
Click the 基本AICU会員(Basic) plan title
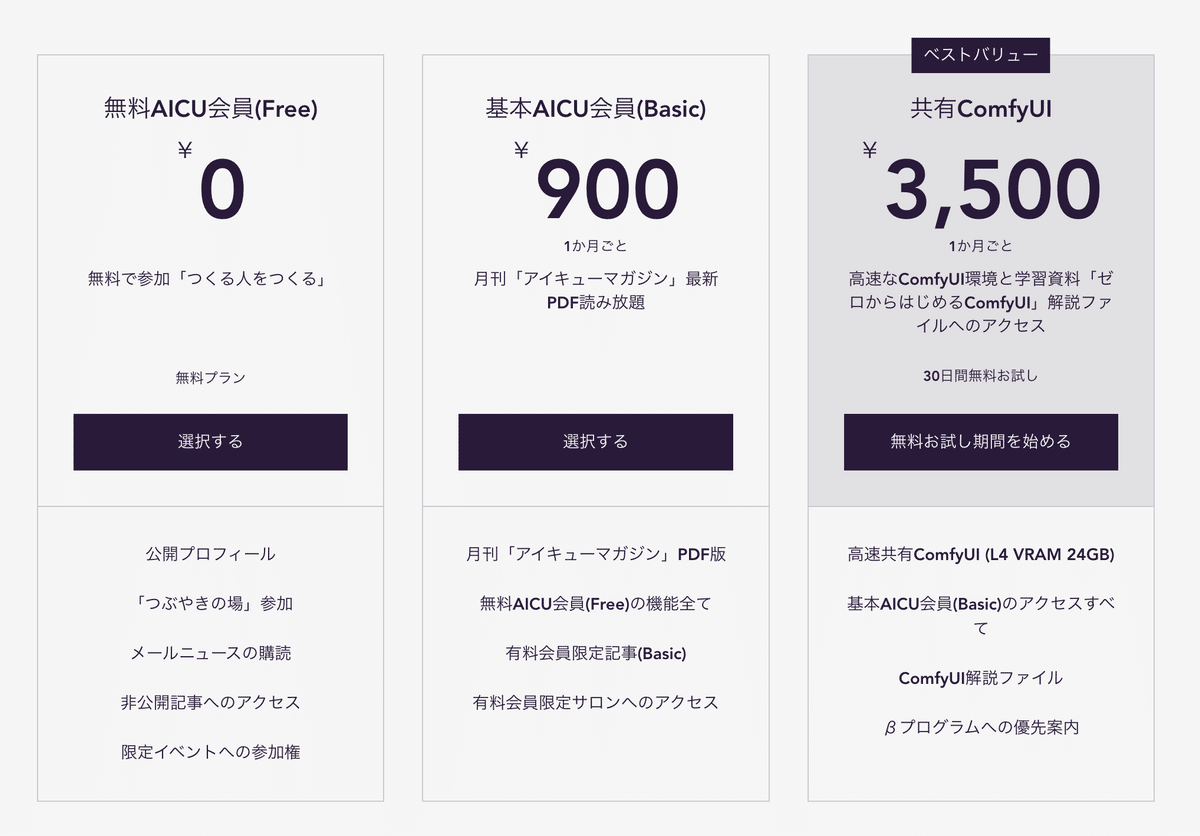pos(595,108)
